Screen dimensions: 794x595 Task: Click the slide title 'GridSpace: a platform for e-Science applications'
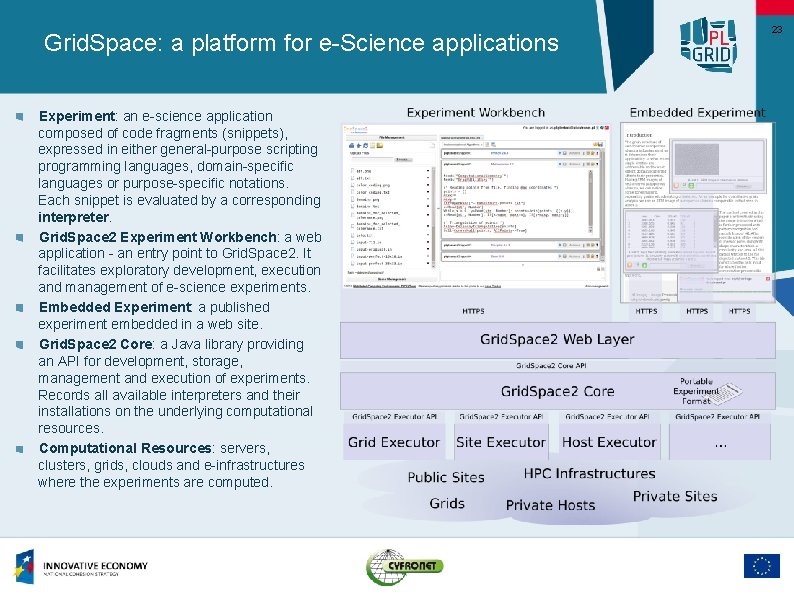point(301,43)
